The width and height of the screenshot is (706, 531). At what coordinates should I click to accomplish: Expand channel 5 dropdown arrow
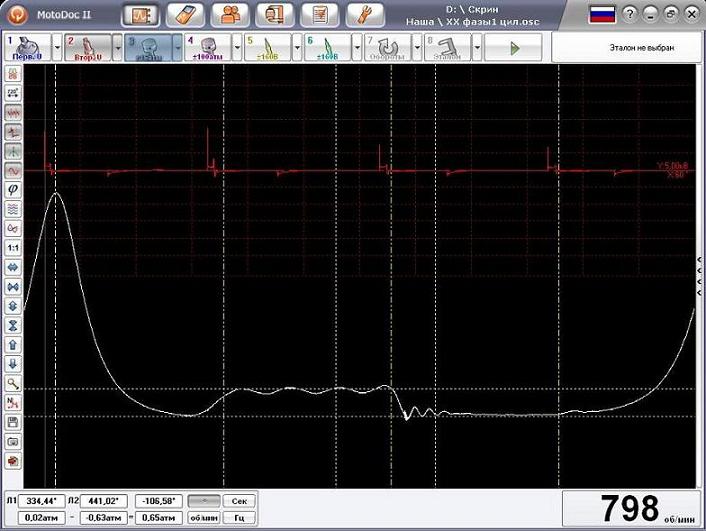point(297,47)
